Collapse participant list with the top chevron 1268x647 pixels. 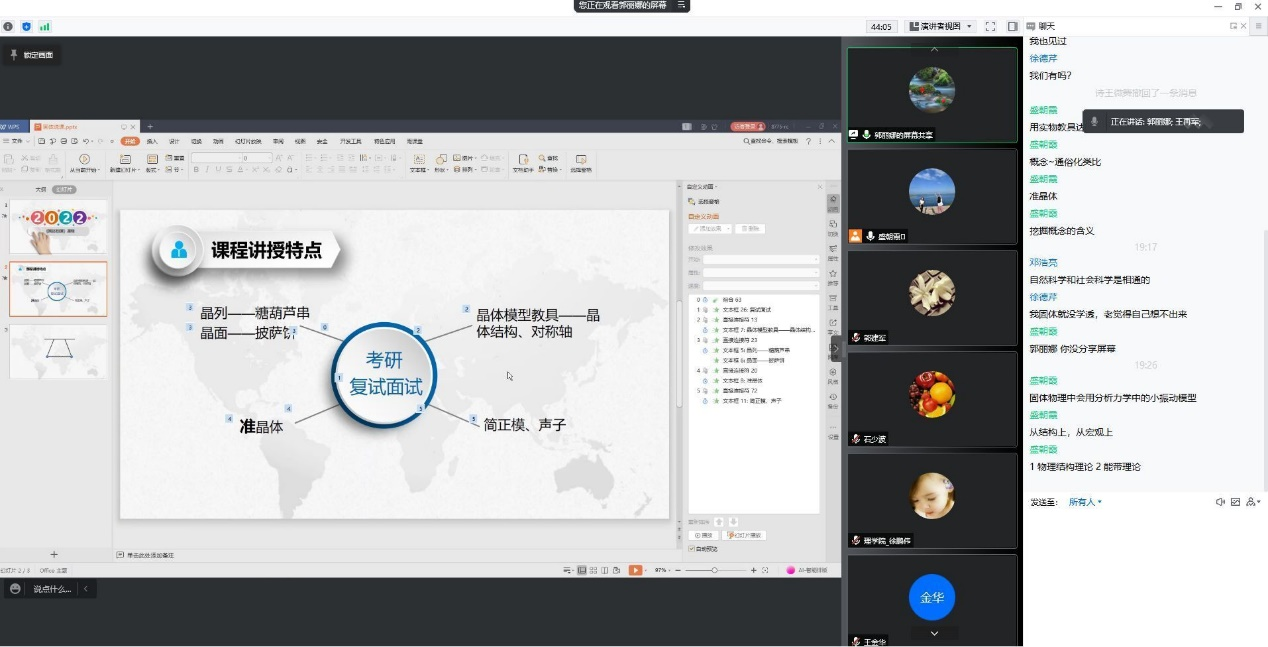[934, 48]
